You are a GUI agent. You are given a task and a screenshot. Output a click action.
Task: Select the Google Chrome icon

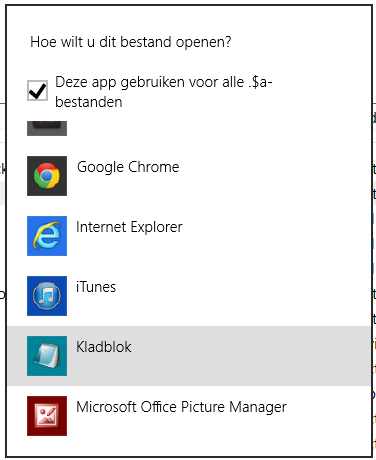47,176
